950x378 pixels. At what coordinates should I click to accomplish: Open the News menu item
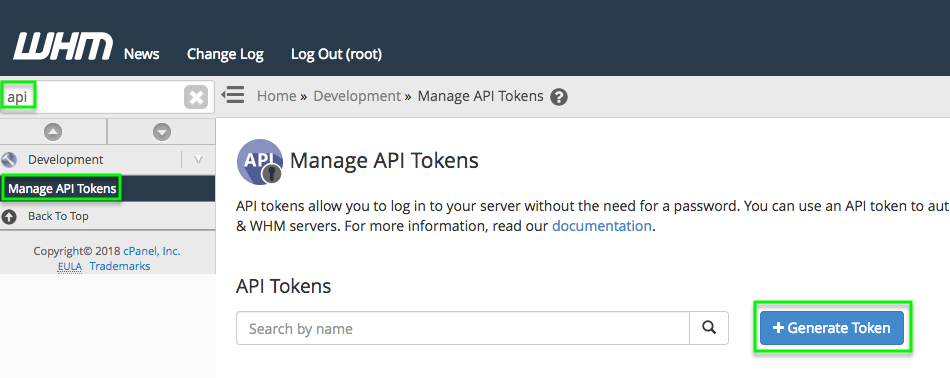(x=142, y=54)
